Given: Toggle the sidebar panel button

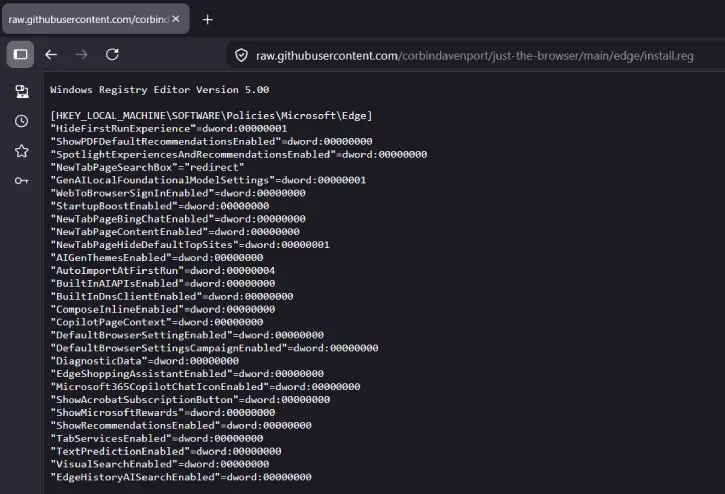Looking at the screenshot, I should [20, 55].
